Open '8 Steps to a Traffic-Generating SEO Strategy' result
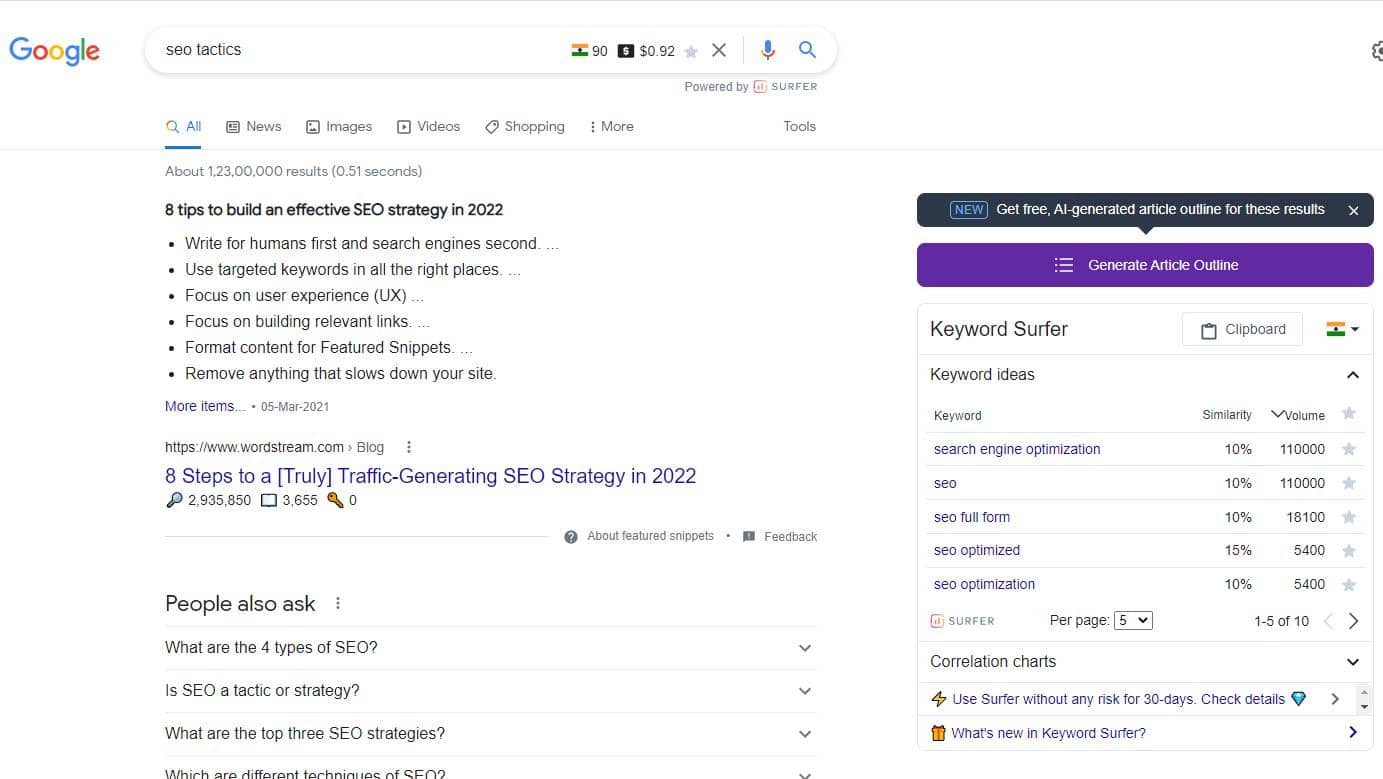This screenshot has height=779, width=1383. (431, 476)
